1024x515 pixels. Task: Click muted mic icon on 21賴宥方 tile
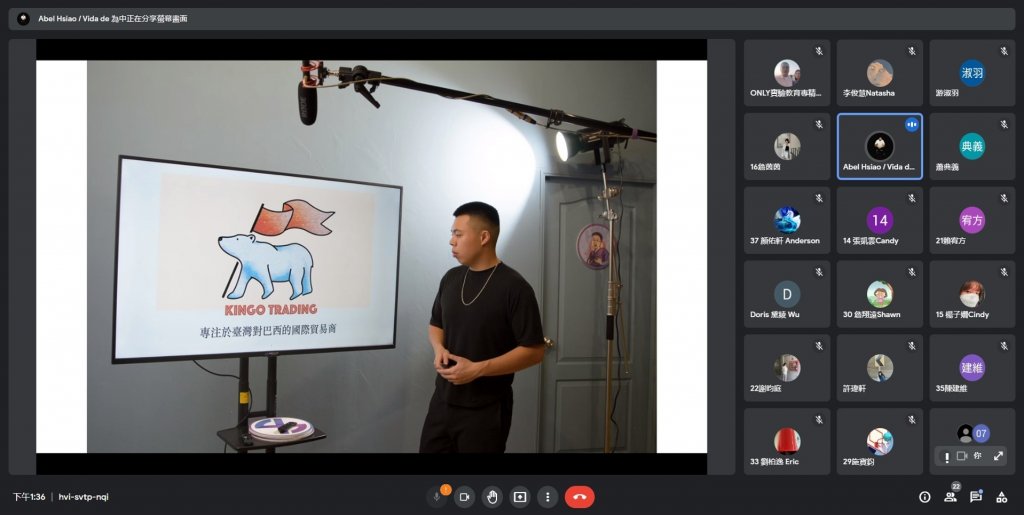[1004, 198]
